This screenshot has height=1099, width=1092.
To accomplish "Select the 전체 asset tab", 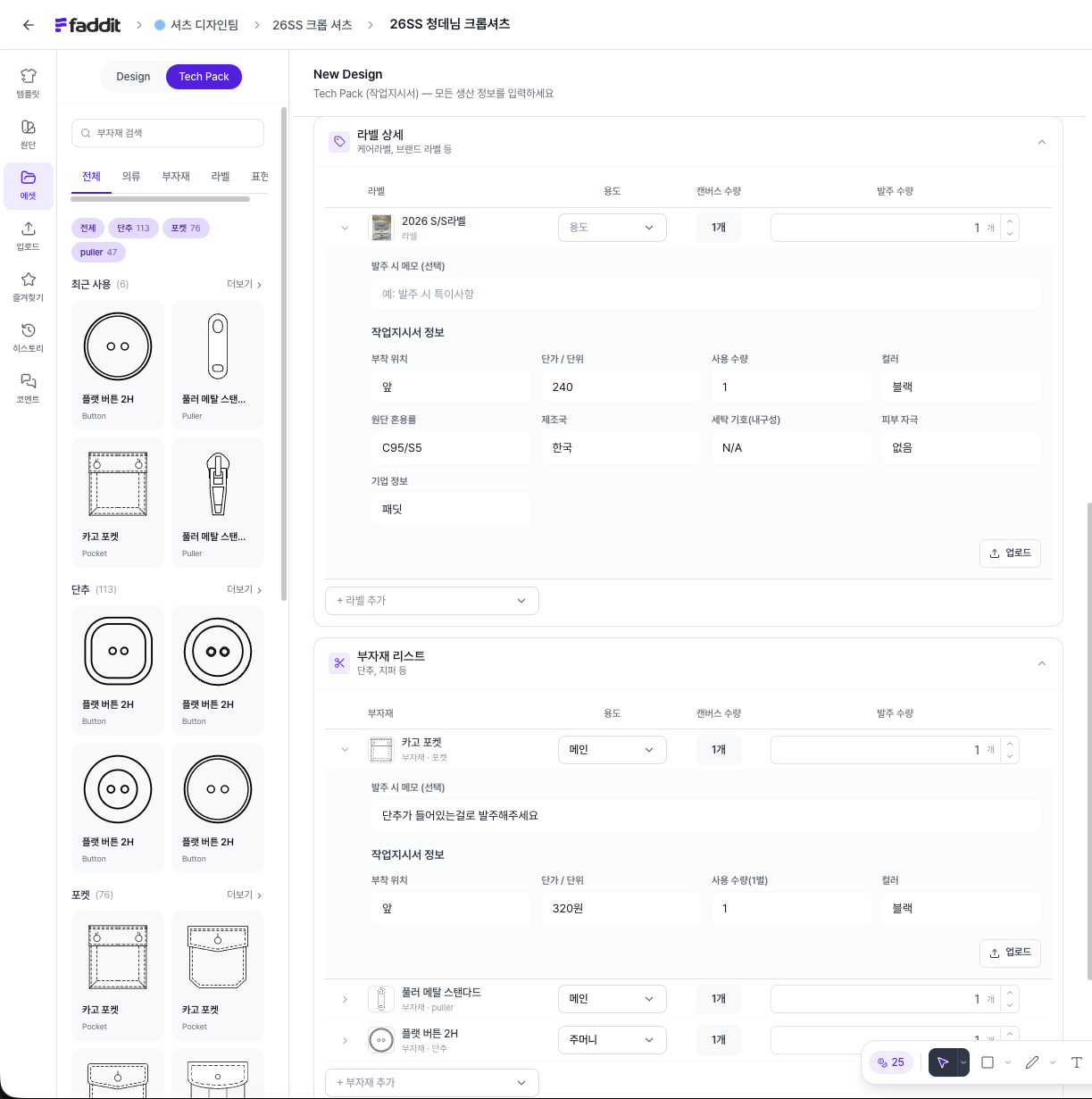I will pos(91,176).
